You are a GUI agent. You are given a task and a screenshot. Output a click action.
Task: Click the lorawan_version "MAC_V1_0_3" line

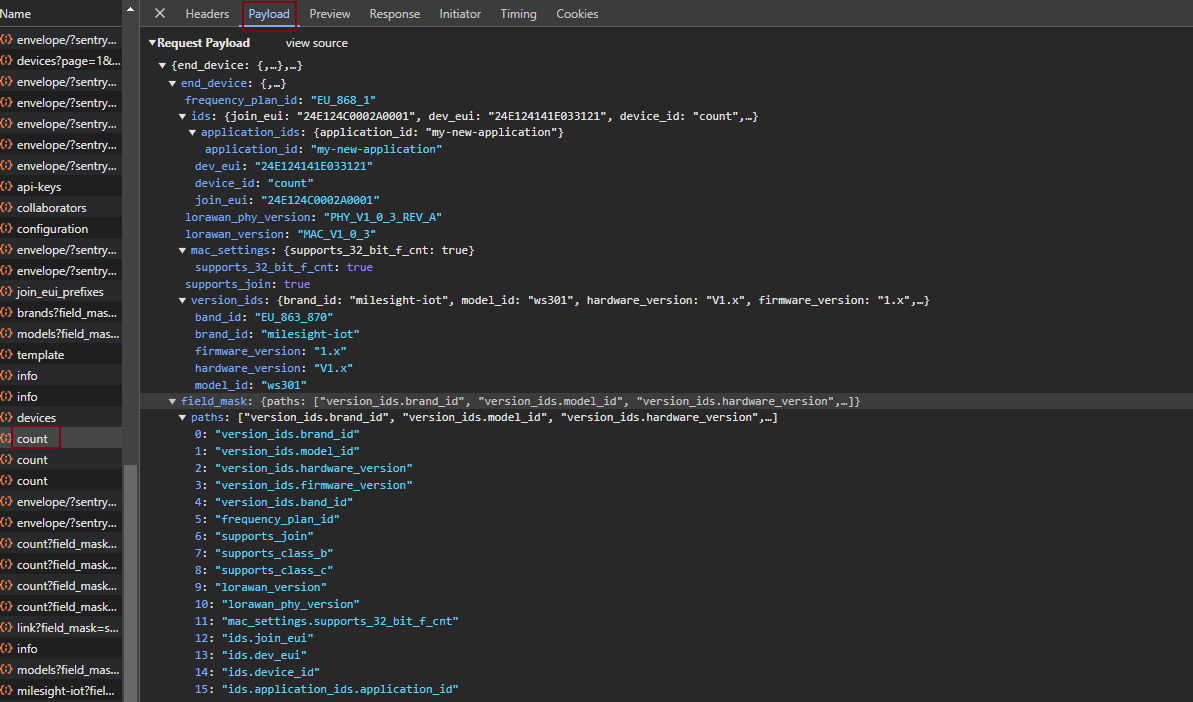click(x=281, y=234)
